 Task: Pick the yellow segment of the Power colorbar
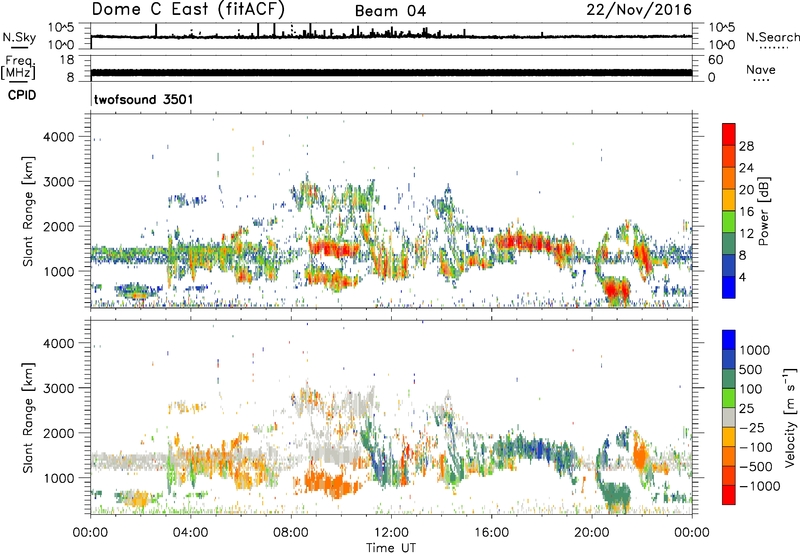point(729,200)
